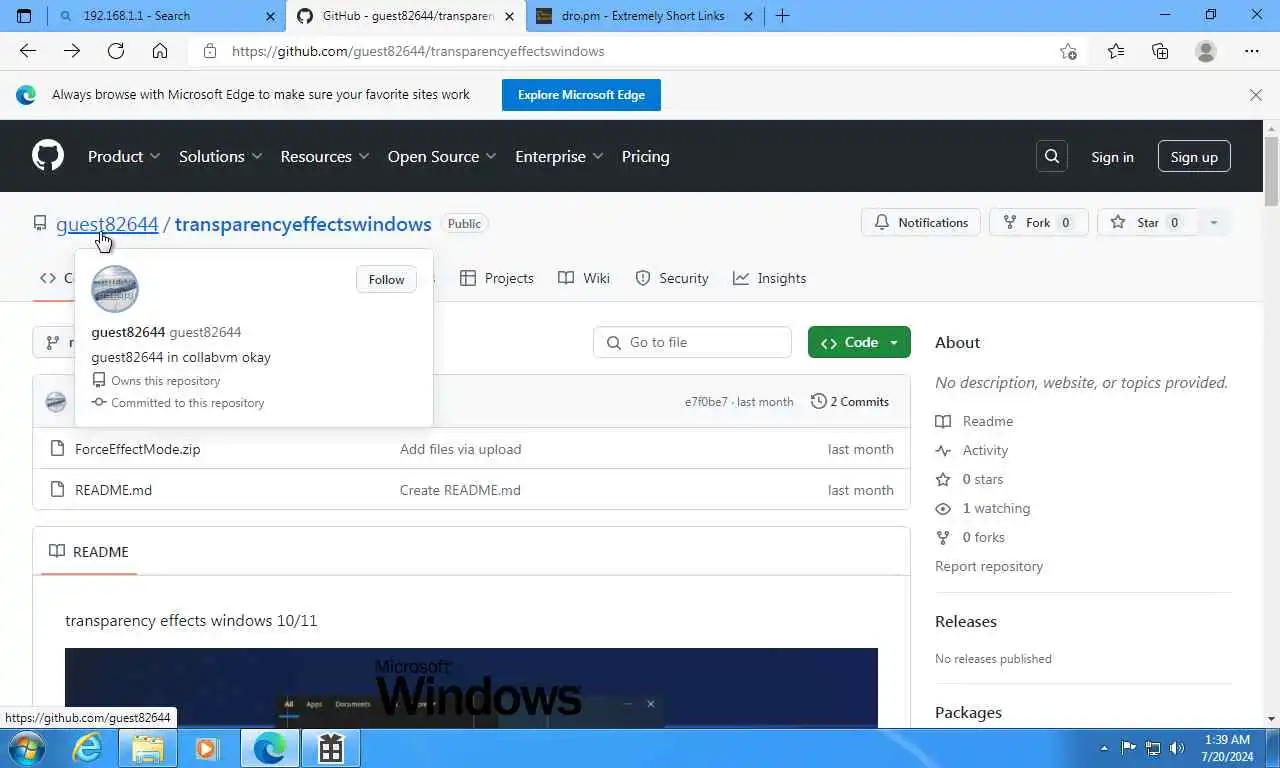Open GitHub search magnifier button
Image resolution: width=1280 pixels, height=768 pixels.
[x=1052, y=156]
